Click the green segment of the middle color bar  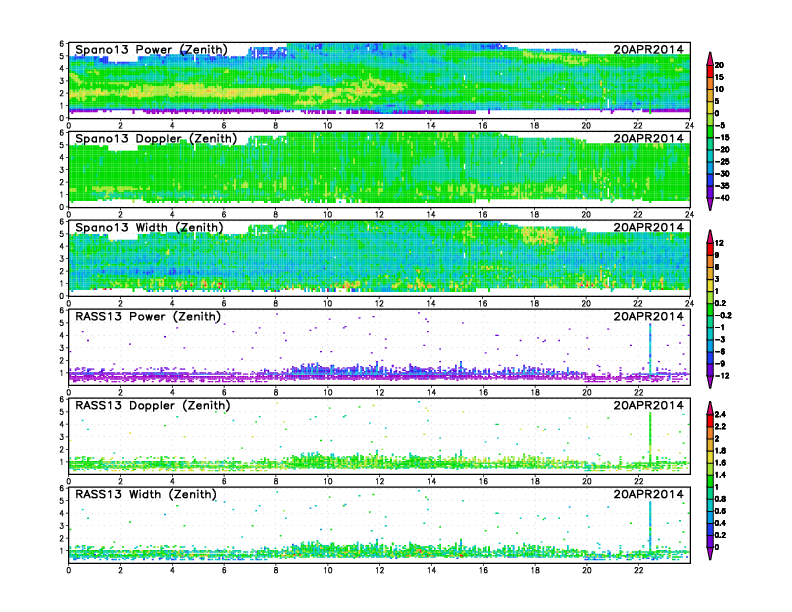click(710, 309)
